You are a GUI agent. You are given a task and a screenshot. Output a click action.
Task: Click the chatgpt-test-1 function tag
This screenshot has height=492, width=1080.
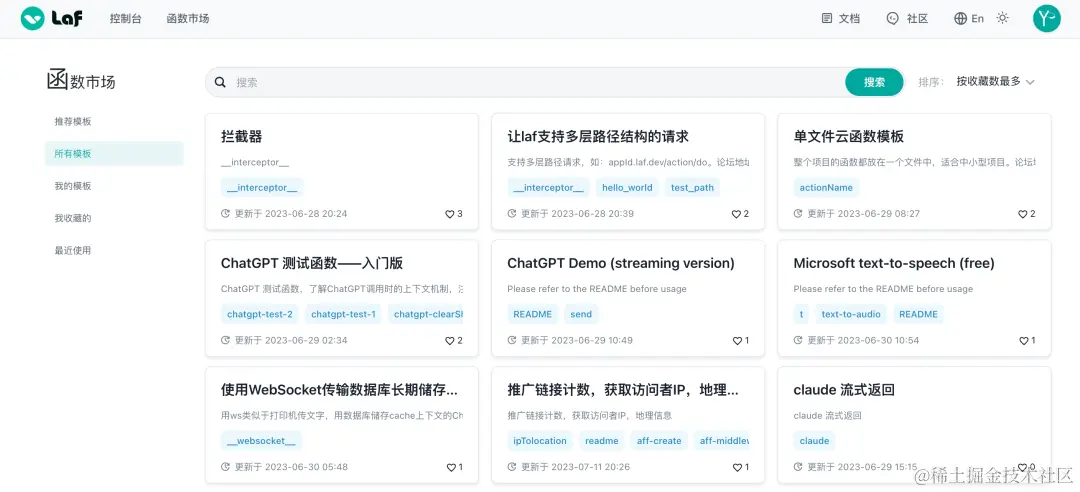(343, 314)
